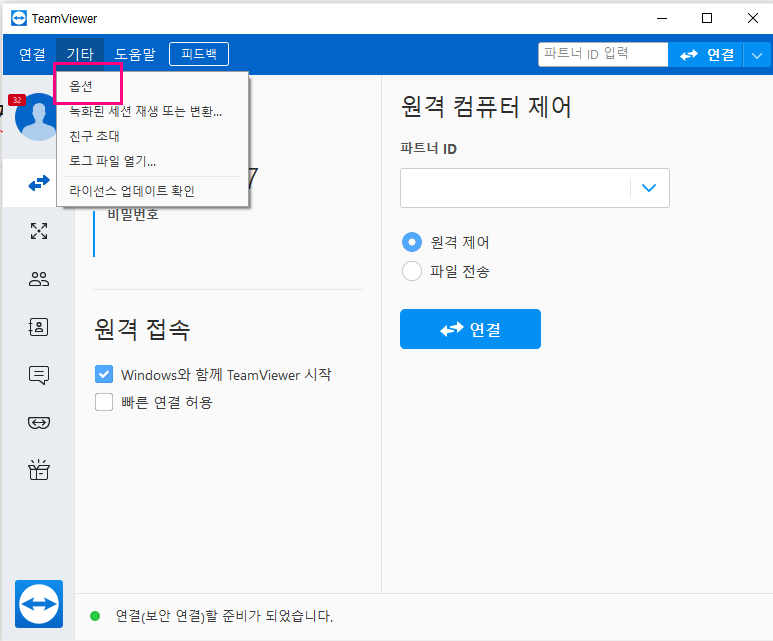
Task: Maximize the TeamViewer window
Action: pos(707,18)
